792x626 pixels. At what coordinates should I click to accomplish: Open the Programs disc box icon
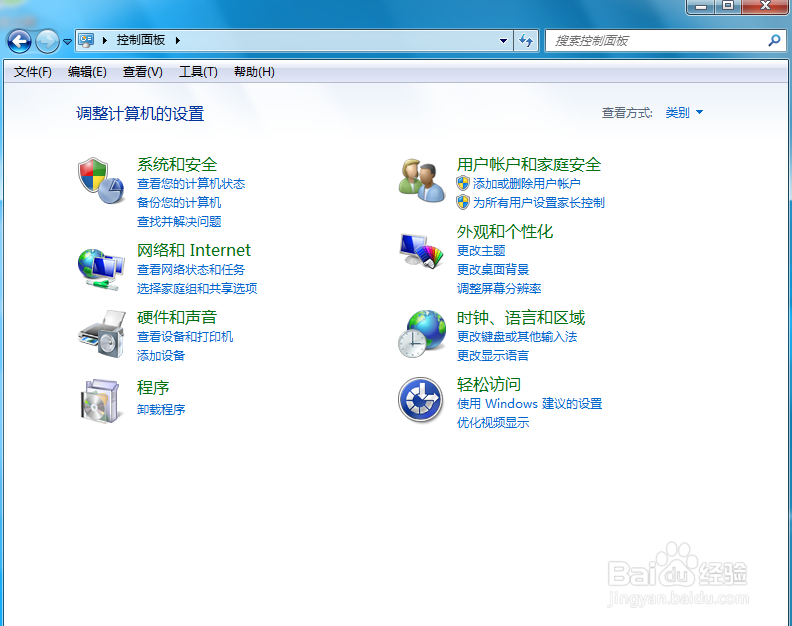(101, 401)
